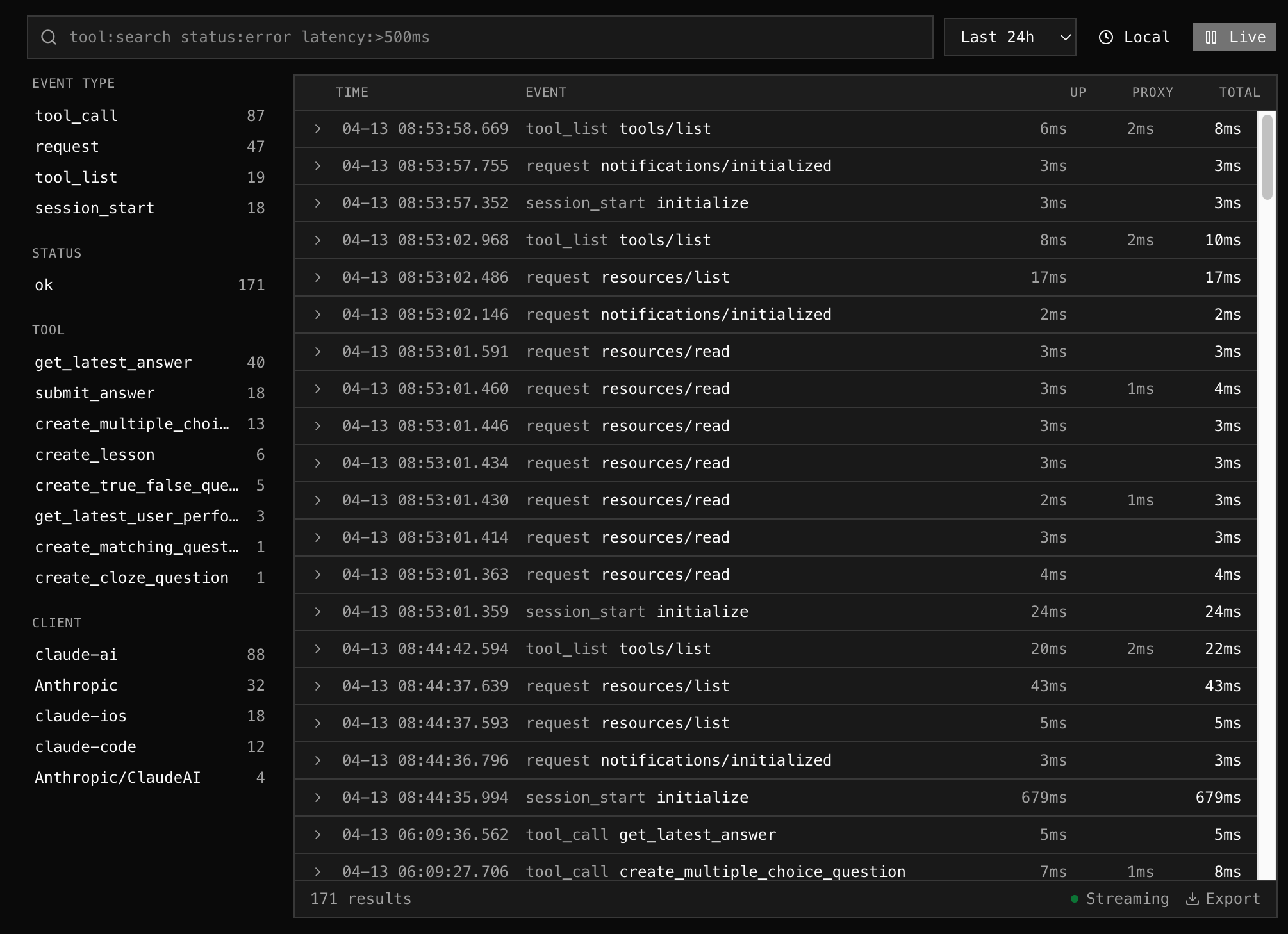The image size is (1288, 934).
Task: Click the PROXY column header
Action: tap(1152, 92)
